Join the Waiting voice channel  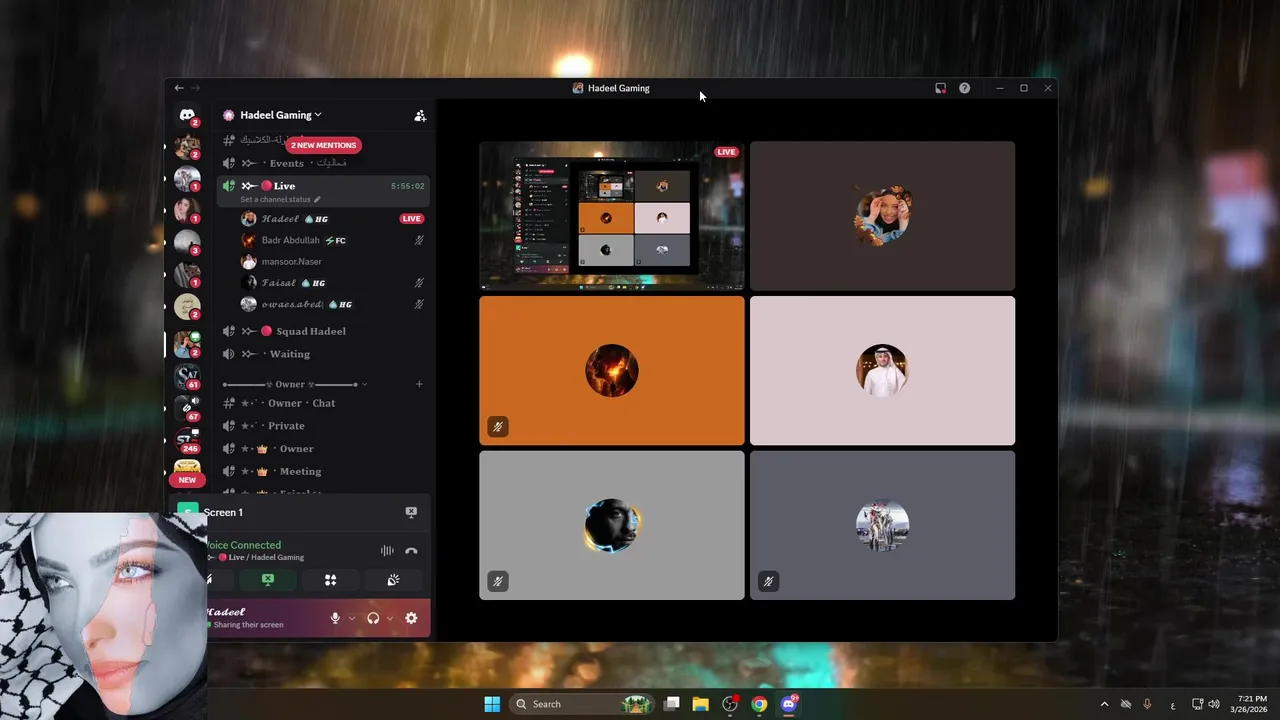point(324,354)
